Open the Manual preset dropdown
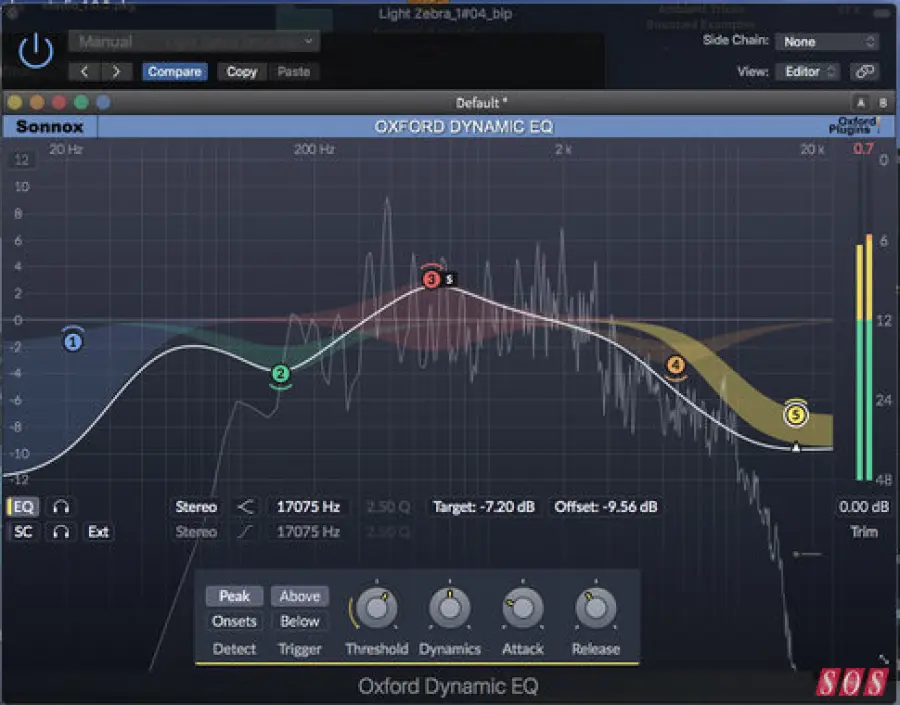The width and height of the screenshot is (900, 705). click(x=194, y=42)
